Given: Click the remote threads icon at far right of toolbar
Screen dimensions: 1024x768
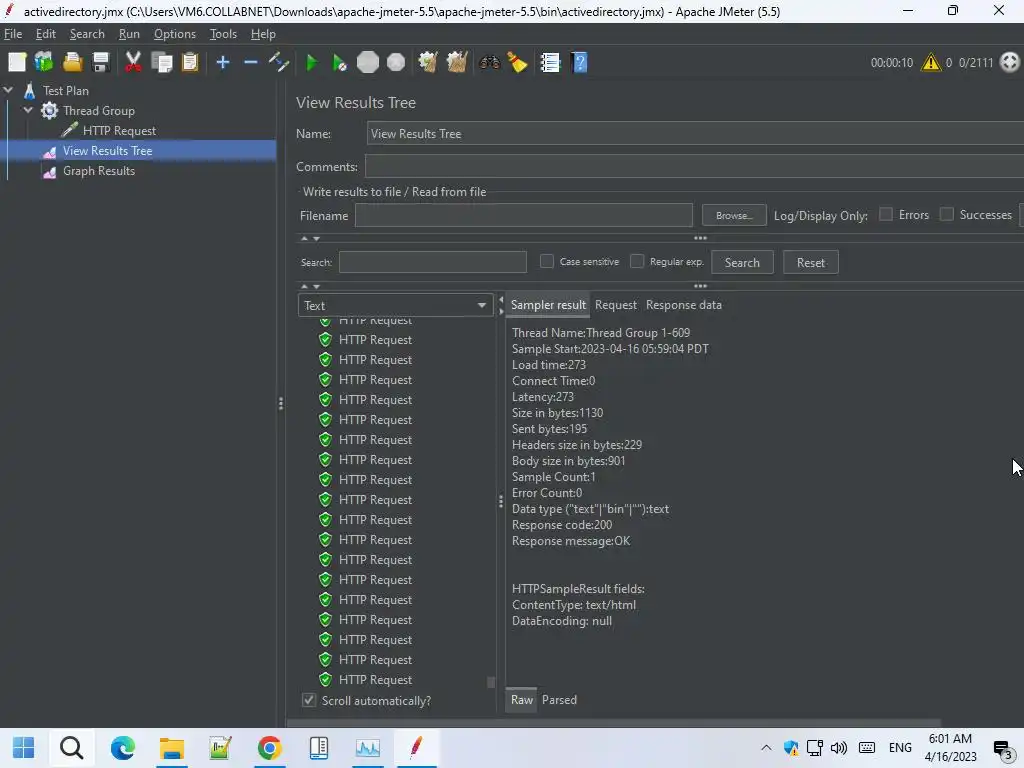Looking at the screenshot, I should coord(1010,63).
